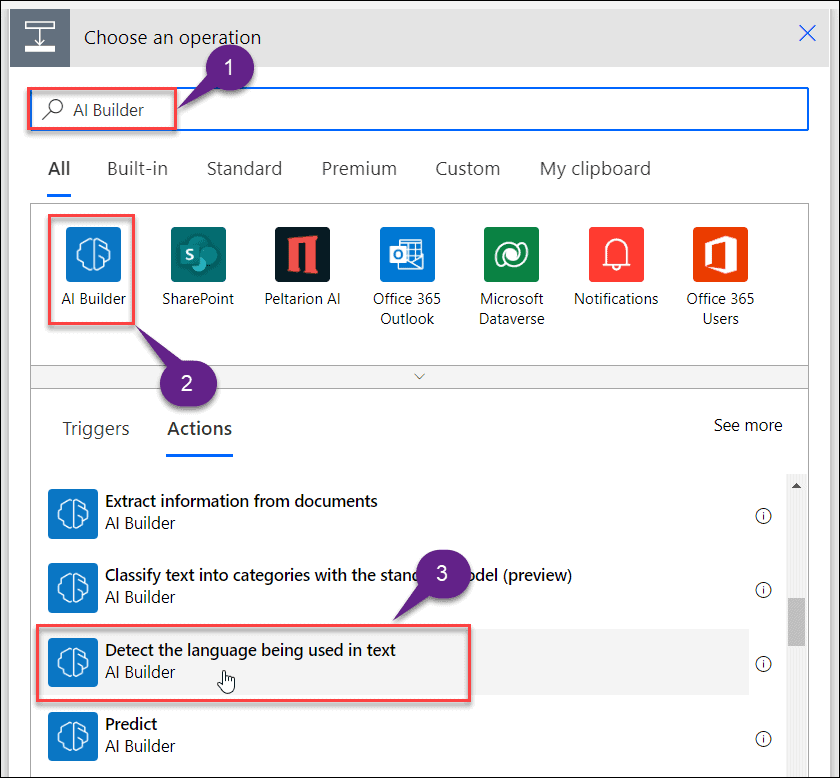
Task: Click the scrollbar up arrow
Action: pyautogui.click(x=796, y=485)
